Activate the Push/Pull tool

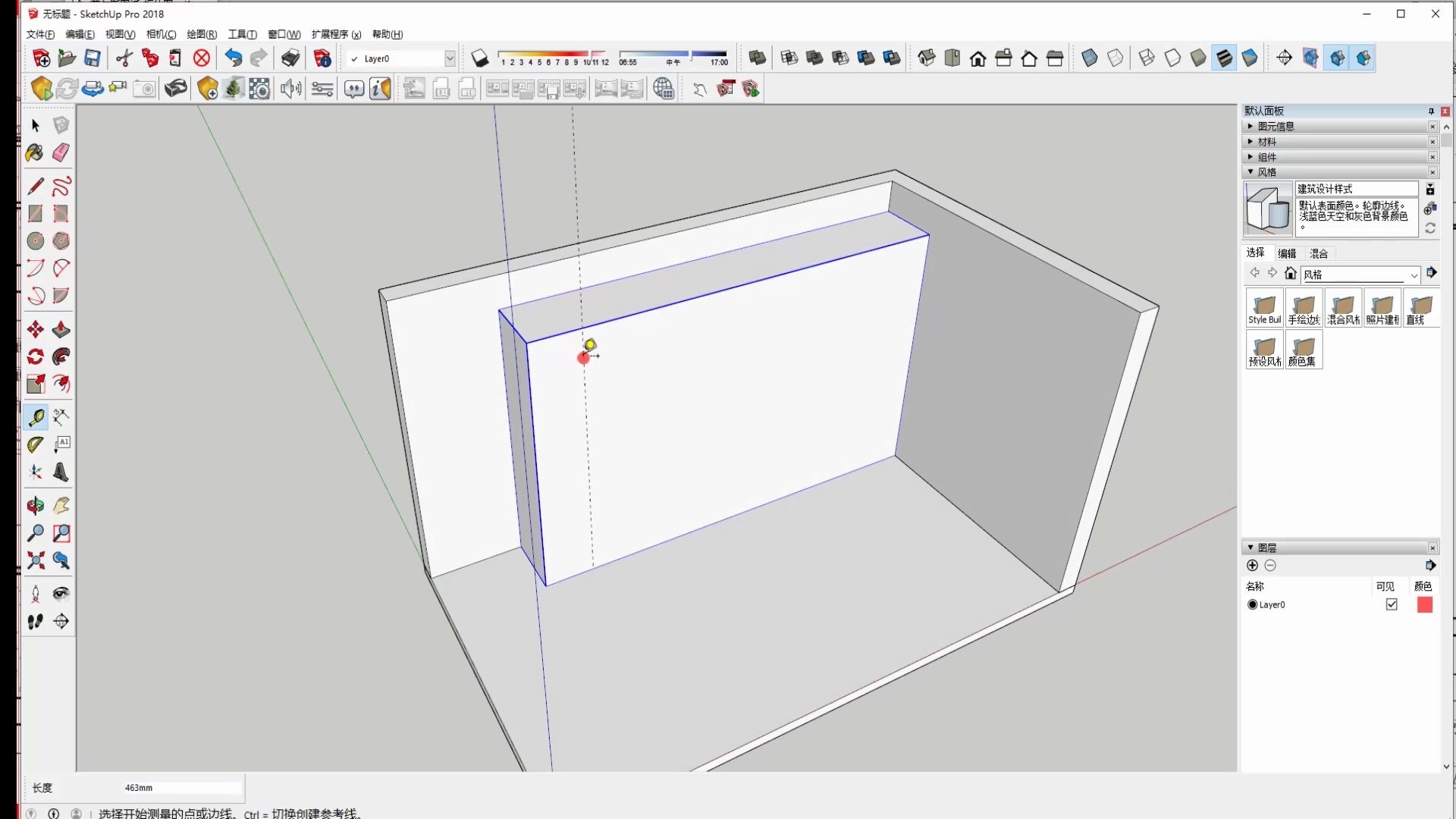tap(61, 329)
